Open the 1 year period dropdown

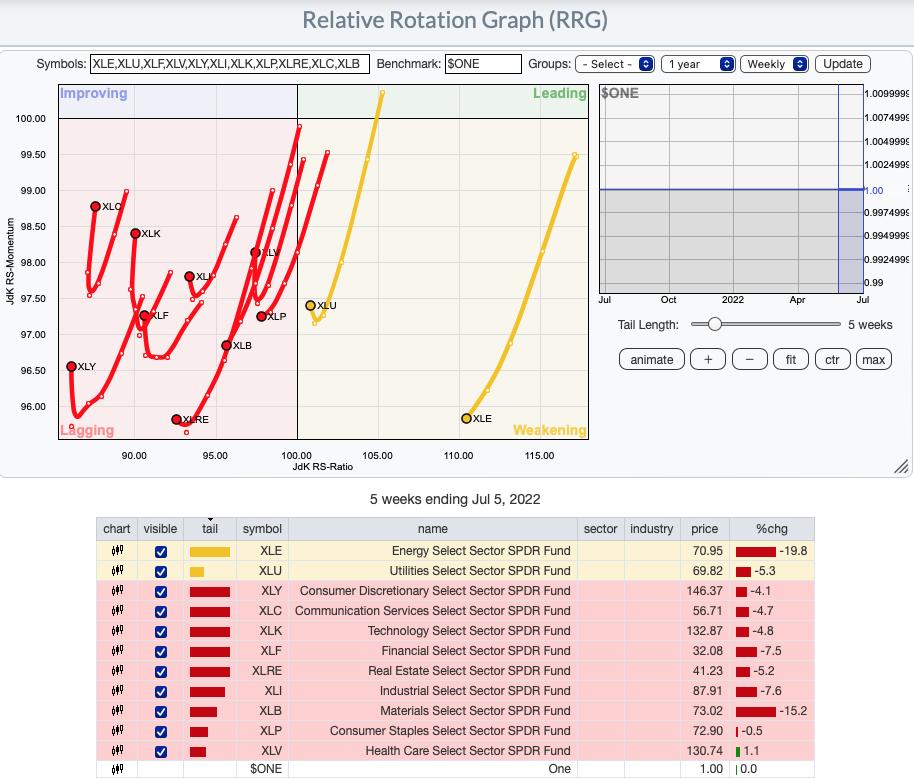(698, 64)
